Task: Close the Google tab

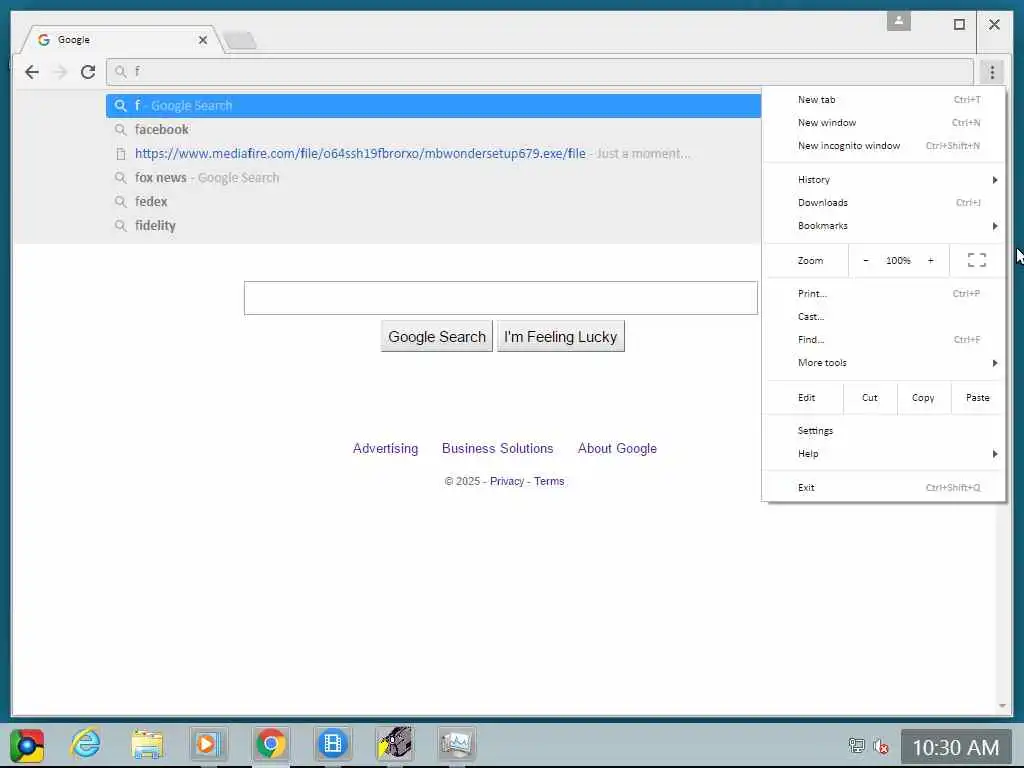Action: pos(203,40)
